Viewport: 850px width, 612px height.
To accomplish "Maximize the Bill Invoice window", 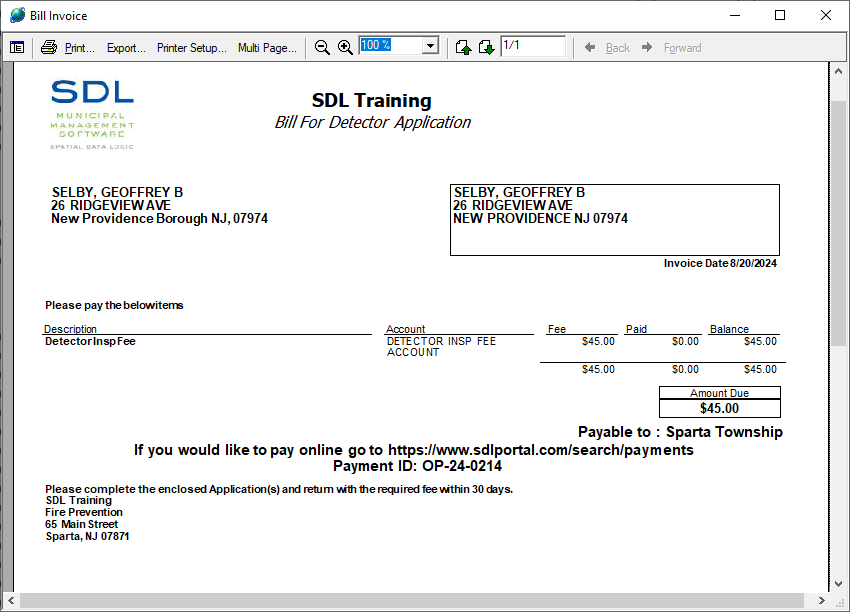I will 780,15.
